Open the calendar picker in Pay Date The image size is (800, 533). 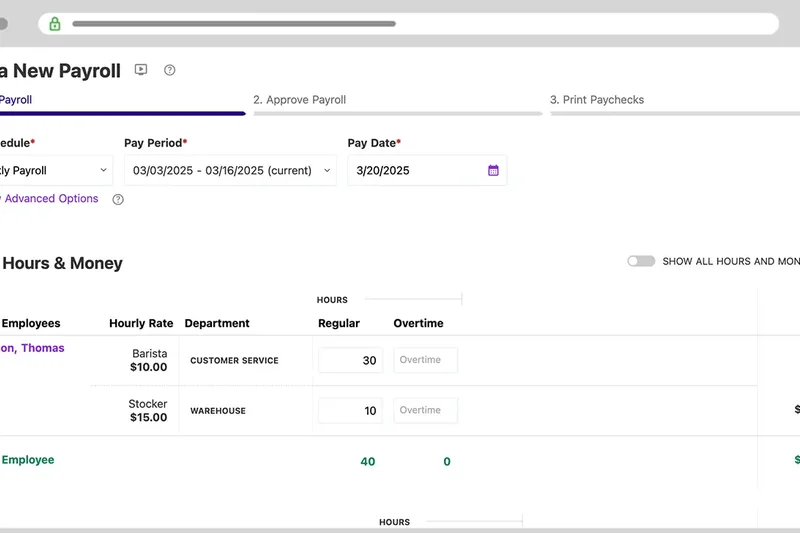[x=493, y=171]
